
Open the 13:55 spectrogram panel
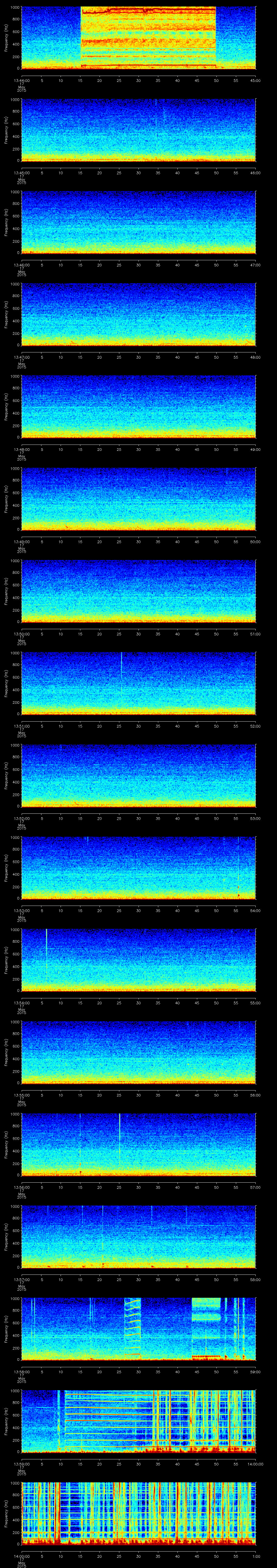(138, 1052)
